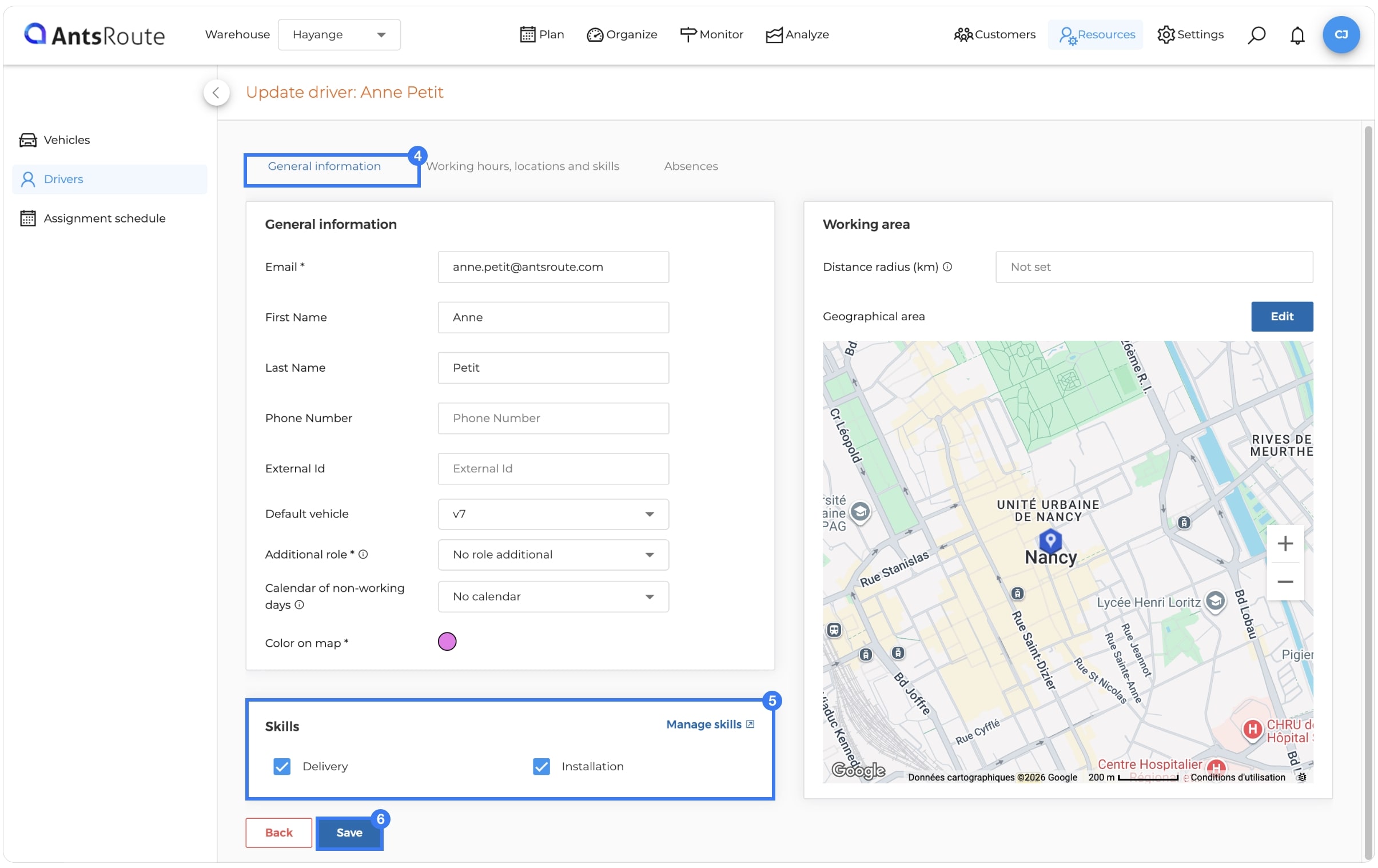Screen dimensions: 1378x868
Task: Click the First Name field containing Anne
Action: [x=553, y=317]
